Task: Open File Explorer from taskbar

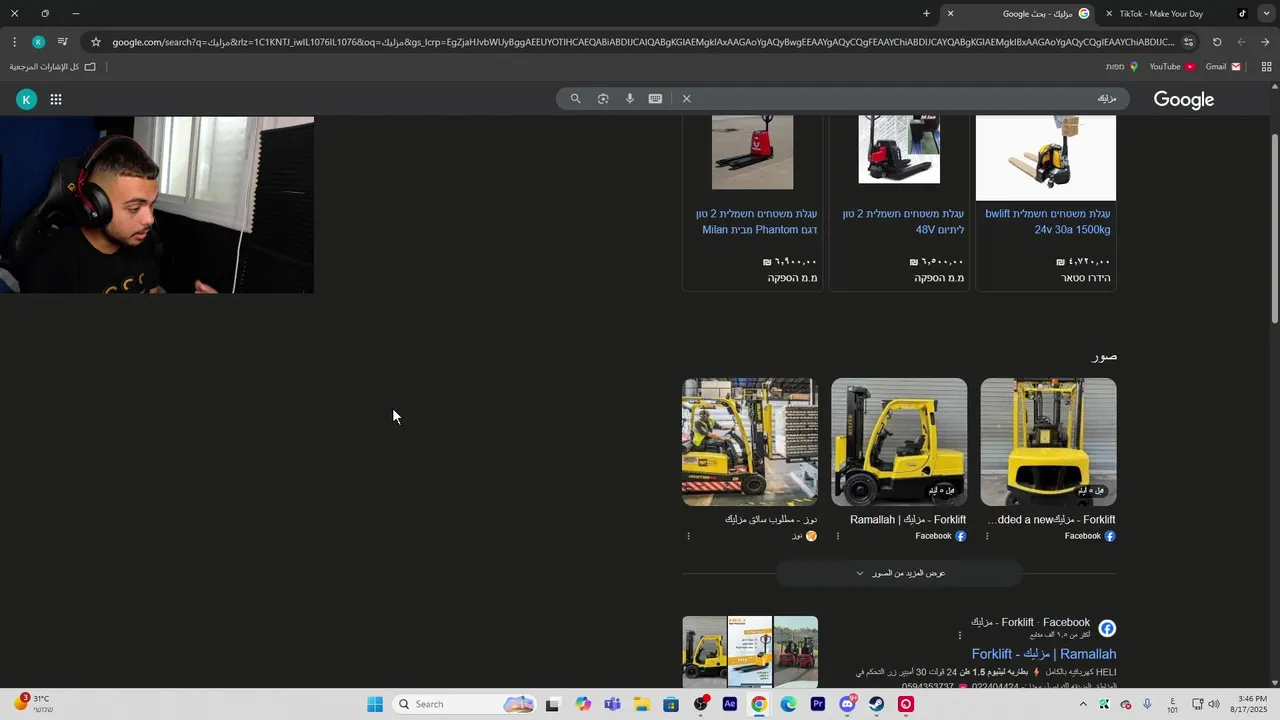Action: tap(642, 704)
